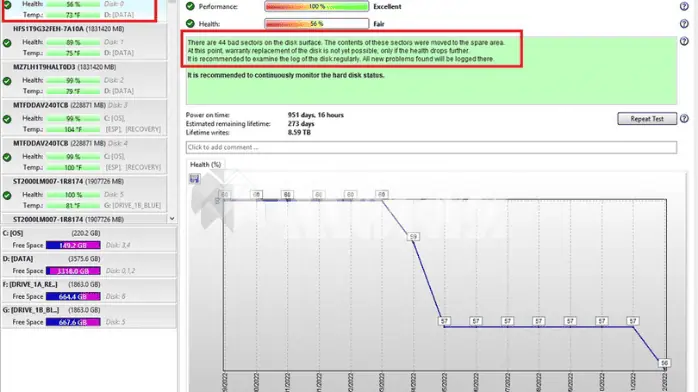Select MTFDDAV240TCB Disk 3 entry
This screenshot has width=698, height=392.
point(85,117)
